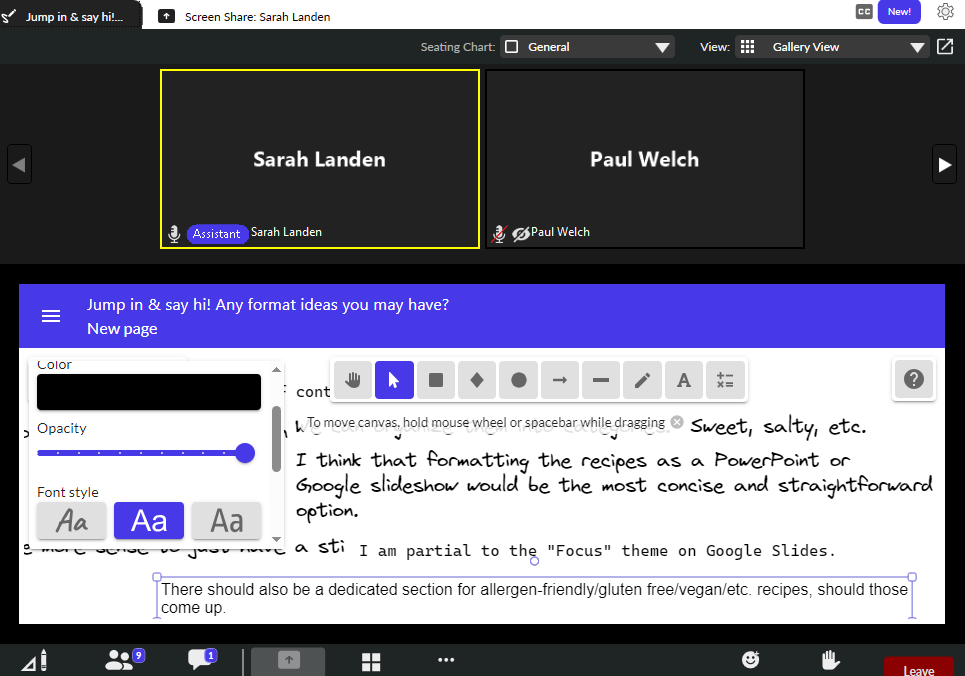Select Sarah Landen's video tile
Image resolution: width=965 pixels, height=676 pixels.
click(x=320, y=159)
